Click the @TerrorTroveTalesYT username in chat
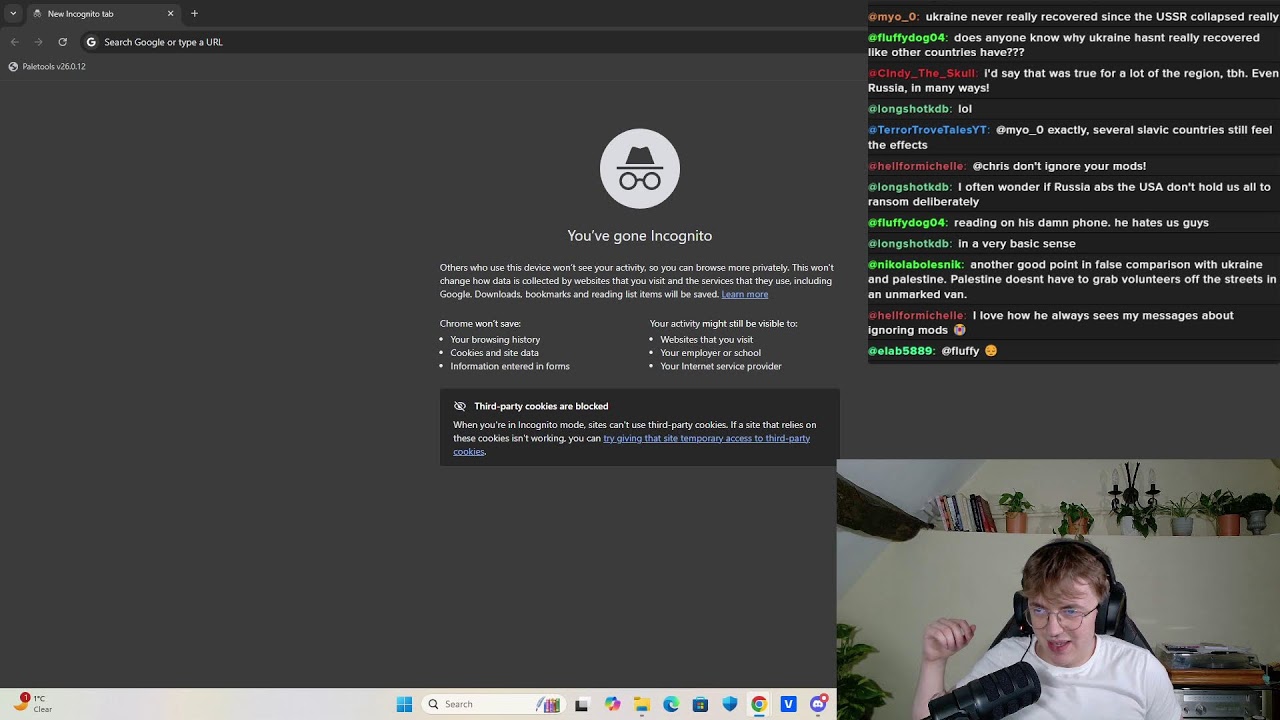 pyautogui.click(x=928, y=130)
